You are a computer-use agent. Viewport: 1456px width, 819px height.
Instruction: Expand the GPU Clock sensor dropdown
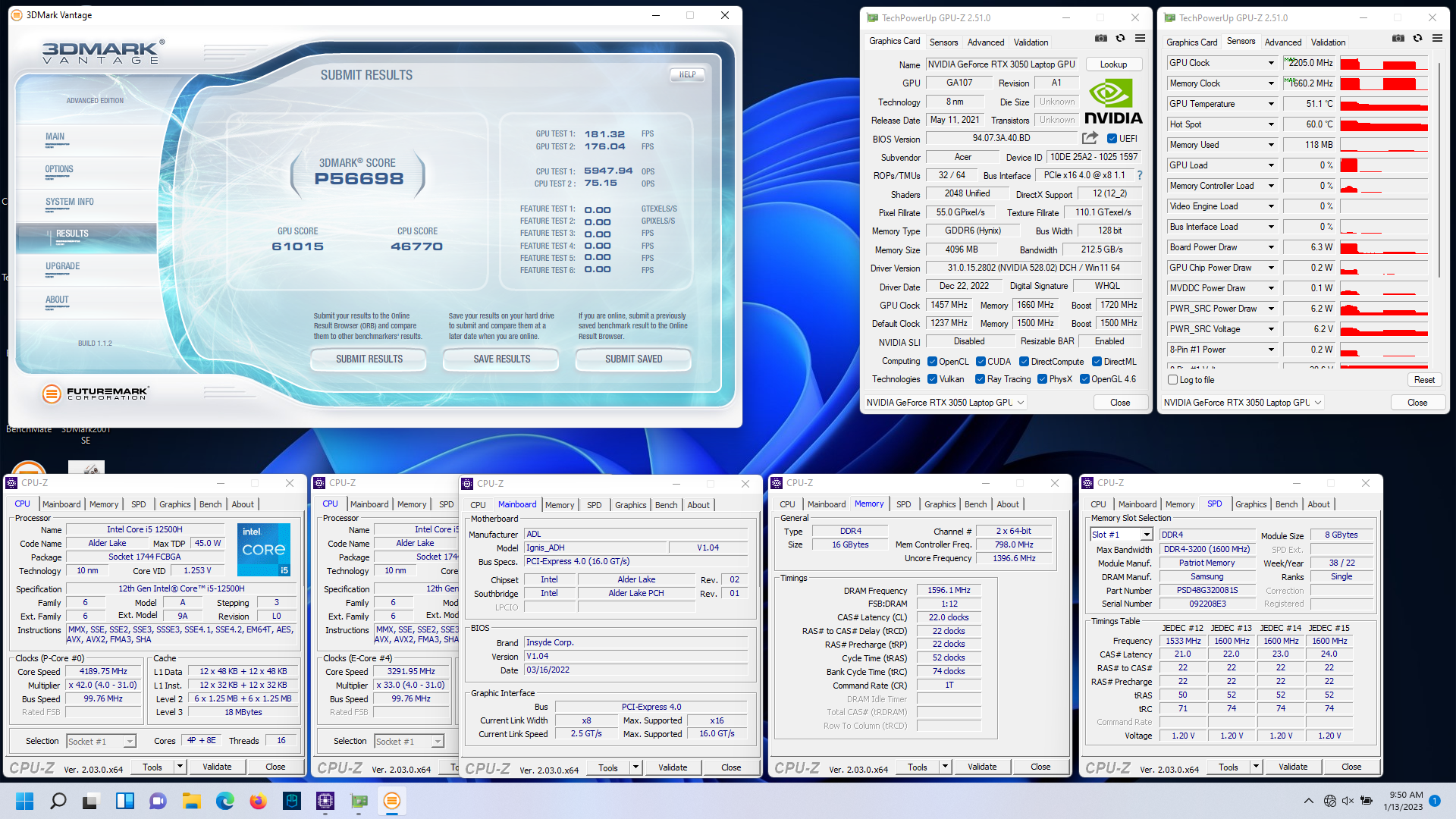(1271, 63)
